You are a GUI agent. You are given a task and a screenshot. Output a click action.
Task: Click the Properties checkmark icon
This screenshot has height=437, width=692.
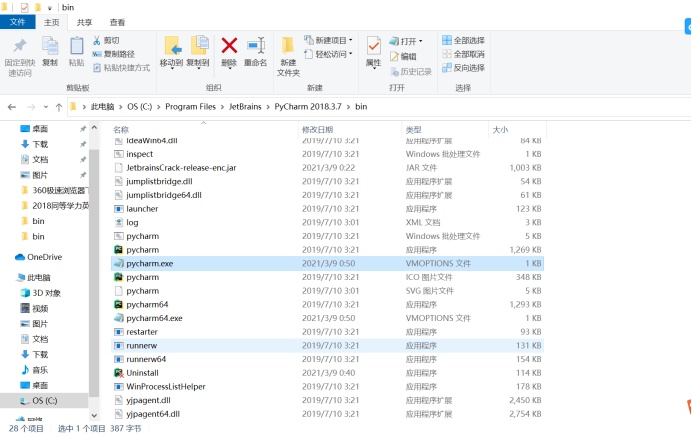coord(373,46)
